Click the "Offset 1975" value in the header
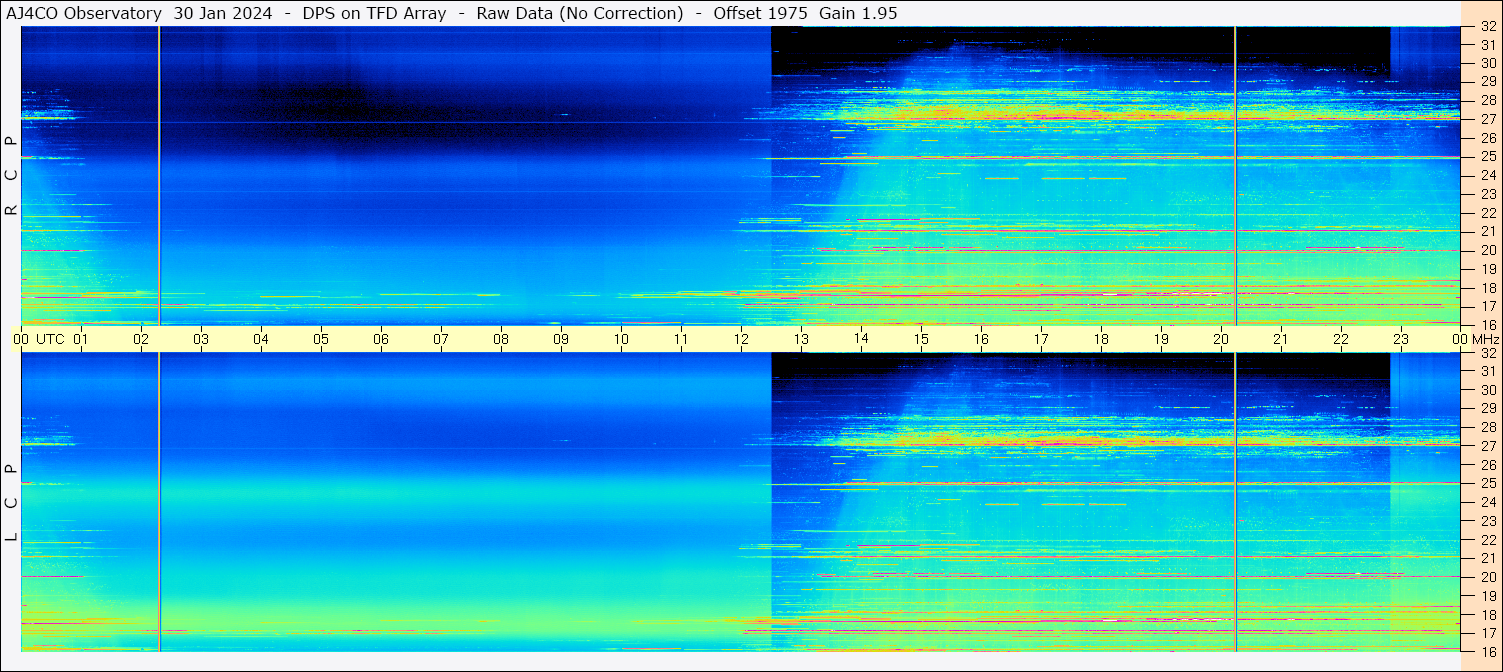 pos(760,14)
